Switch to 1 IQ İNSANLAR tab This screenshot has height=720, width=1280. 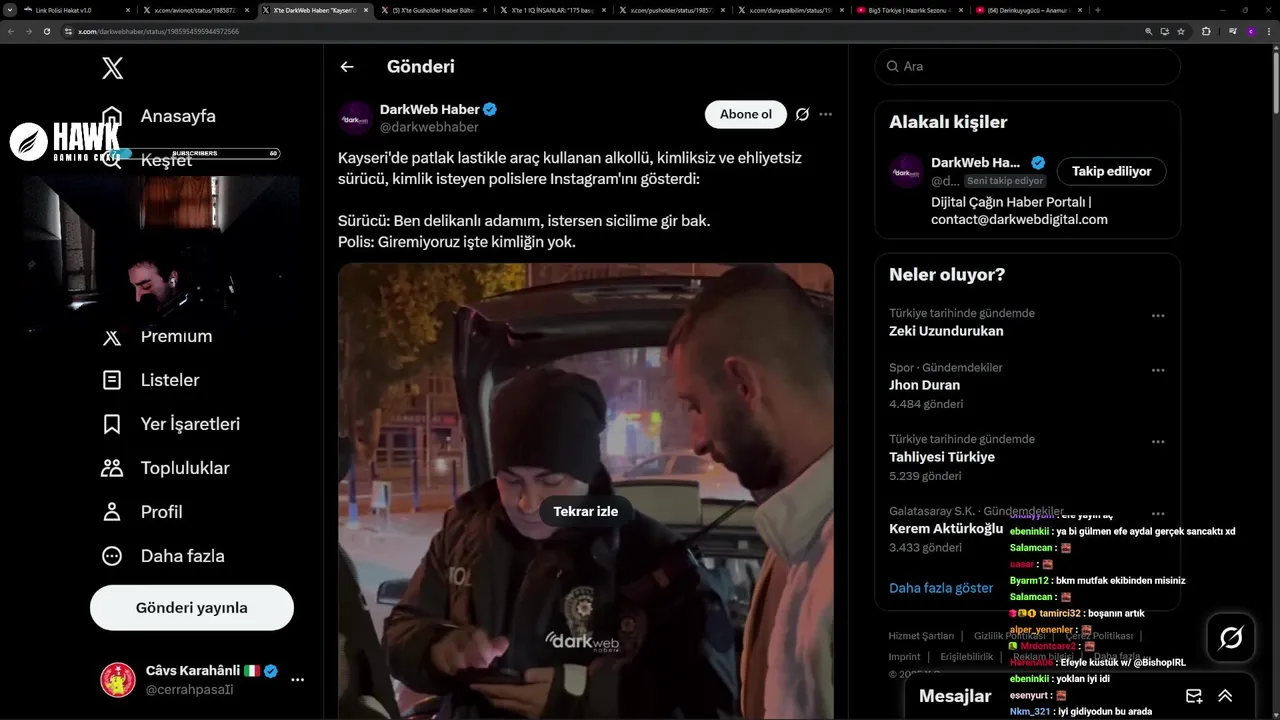click(554, 10)
